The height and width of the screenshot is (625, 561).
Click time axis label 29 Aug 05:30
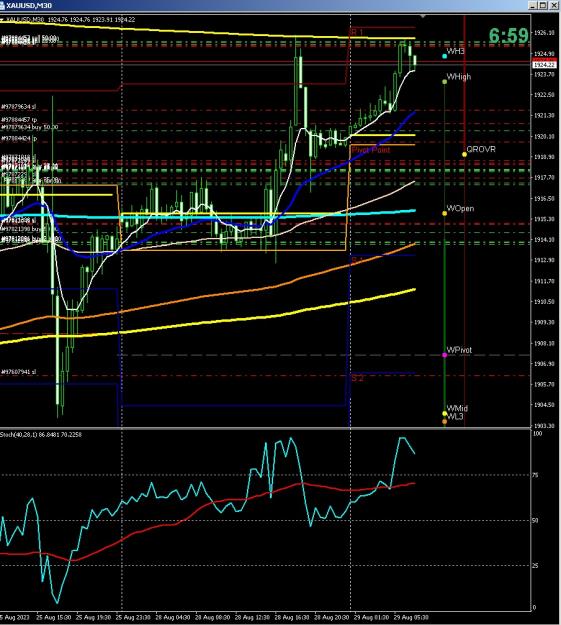[411, 617]
